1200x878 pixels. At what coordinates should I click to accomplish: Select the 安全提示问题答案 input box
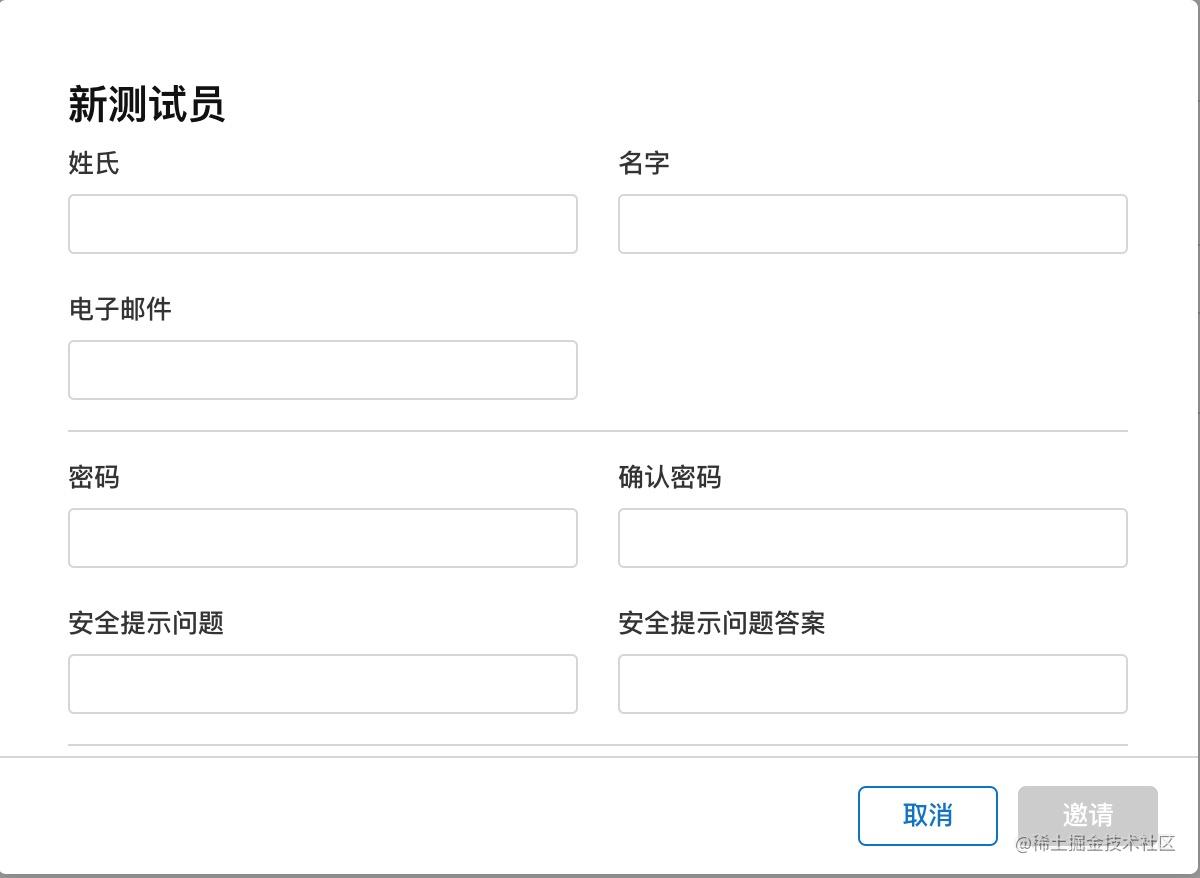point(873,684)
